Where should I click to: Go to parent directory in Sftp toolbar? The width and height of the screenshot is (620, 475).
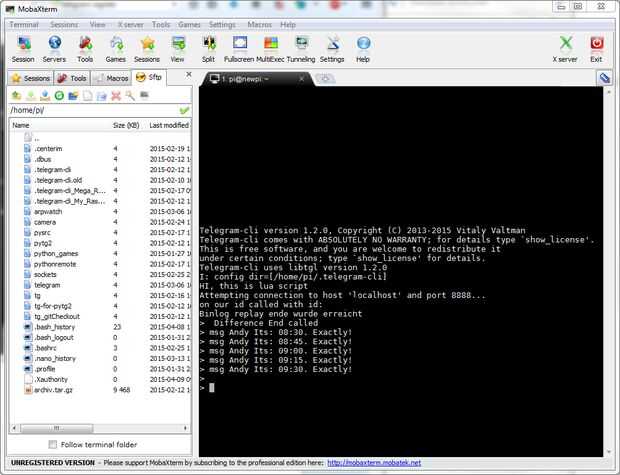pyautogui.click(x=16, y=95)
